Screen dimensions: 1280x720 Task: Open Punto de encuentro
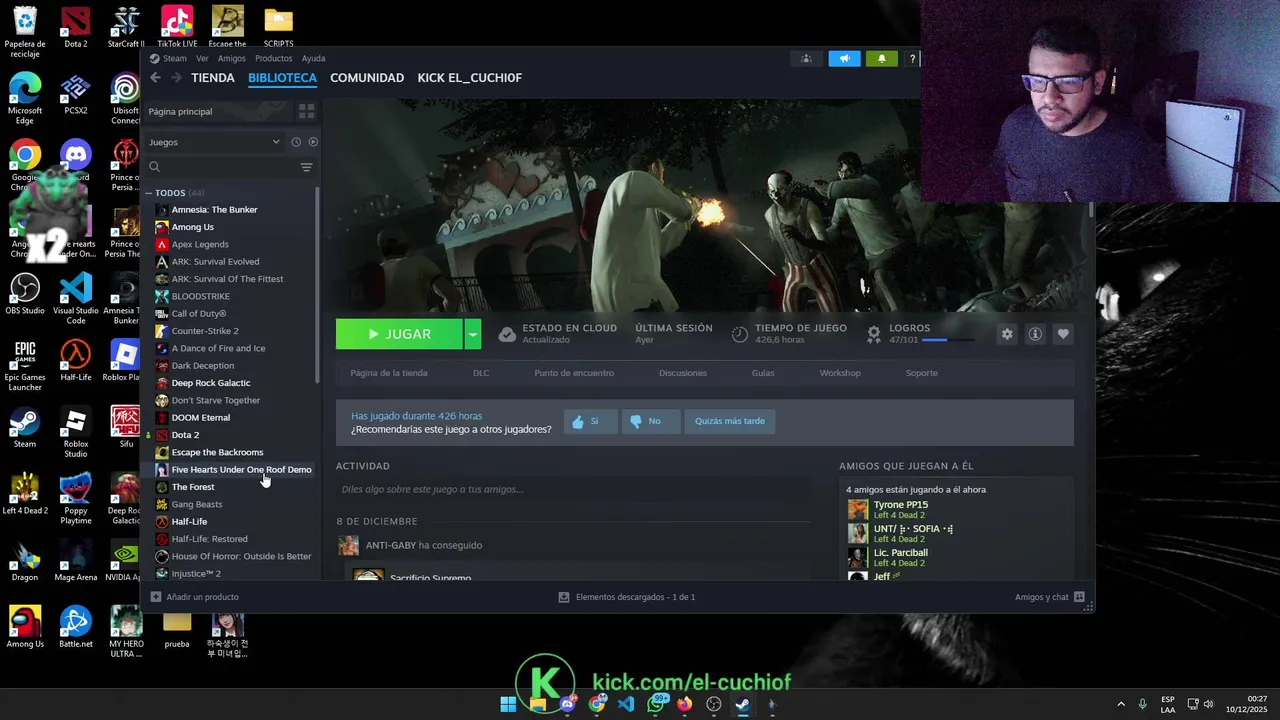click(574, 373)
